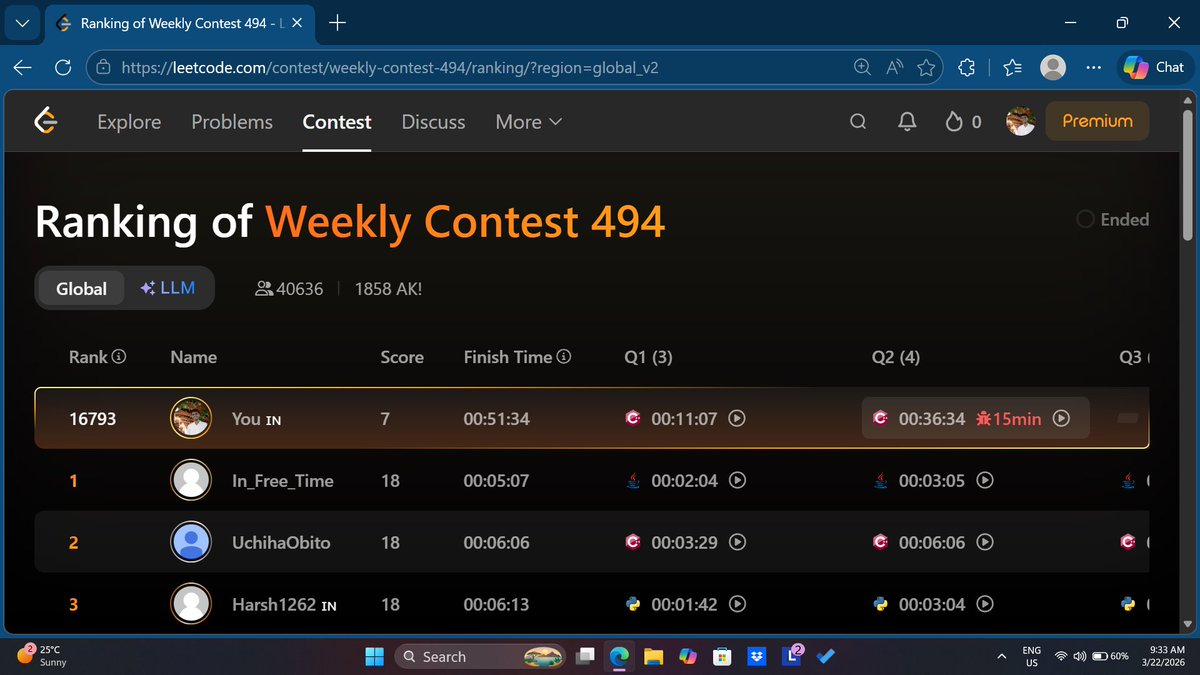Open Settings and more ellipsis
Viewport: 1200px width, 675px height.
(x=1093, y=67)
